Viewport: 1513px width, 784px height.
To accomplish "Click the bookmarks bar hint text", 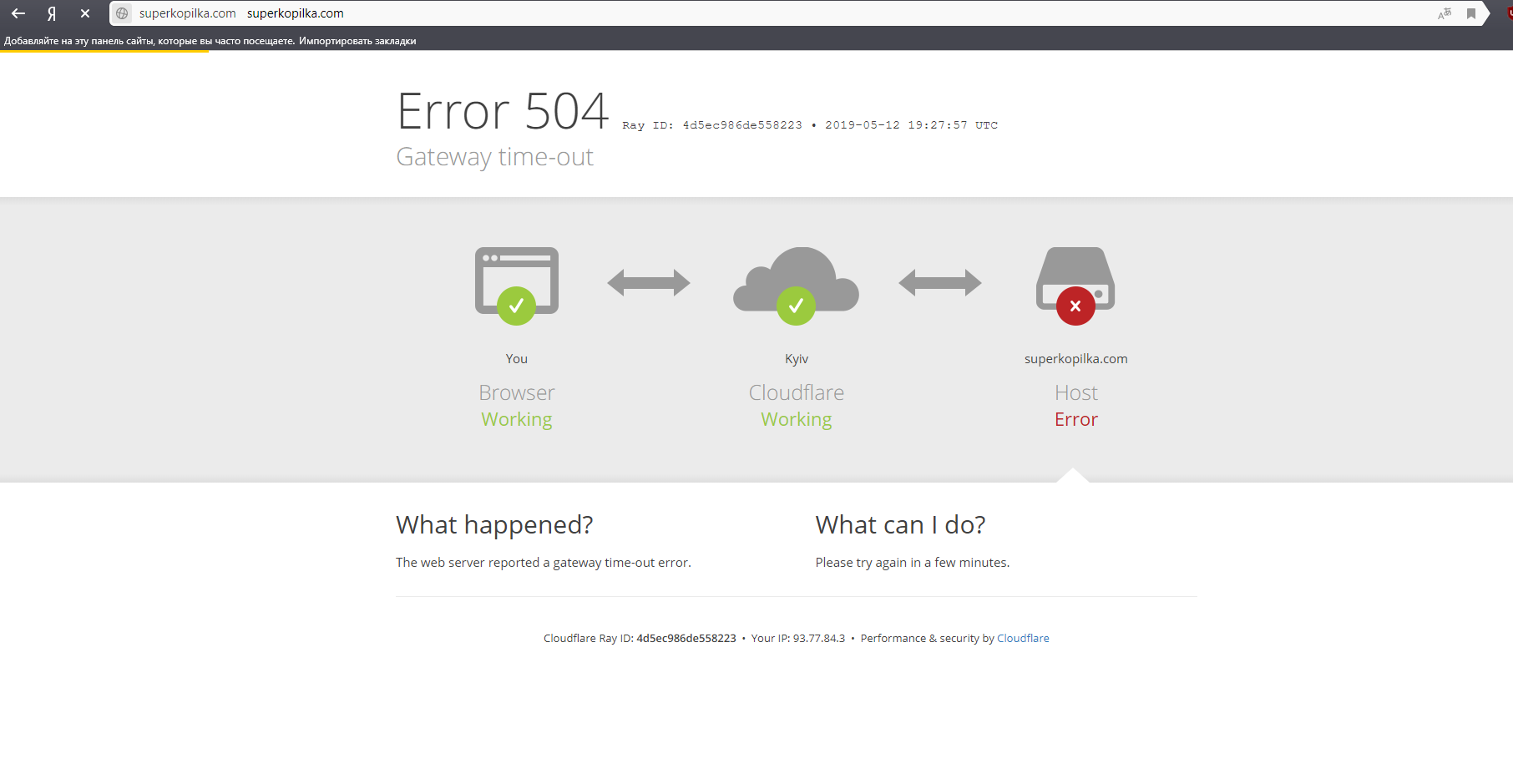I will 149,41.
